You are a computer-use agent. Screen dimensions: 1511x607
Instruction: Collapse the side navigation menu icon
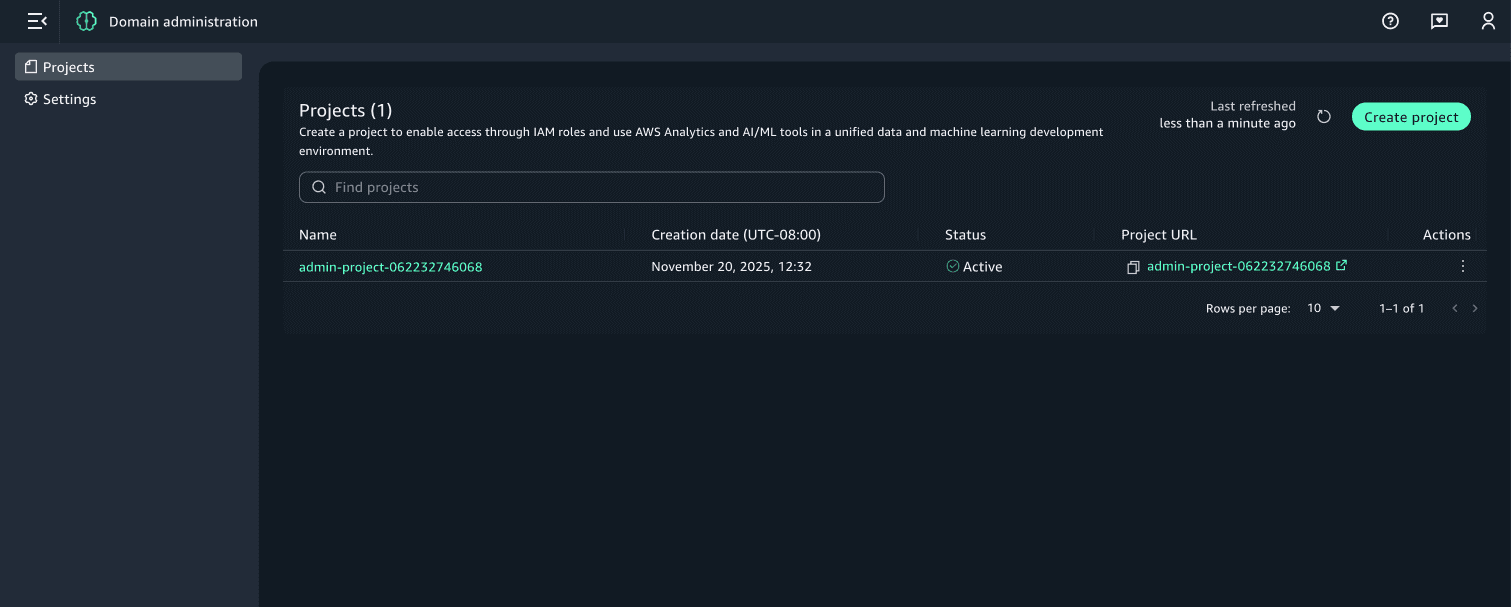click(37, 21)
